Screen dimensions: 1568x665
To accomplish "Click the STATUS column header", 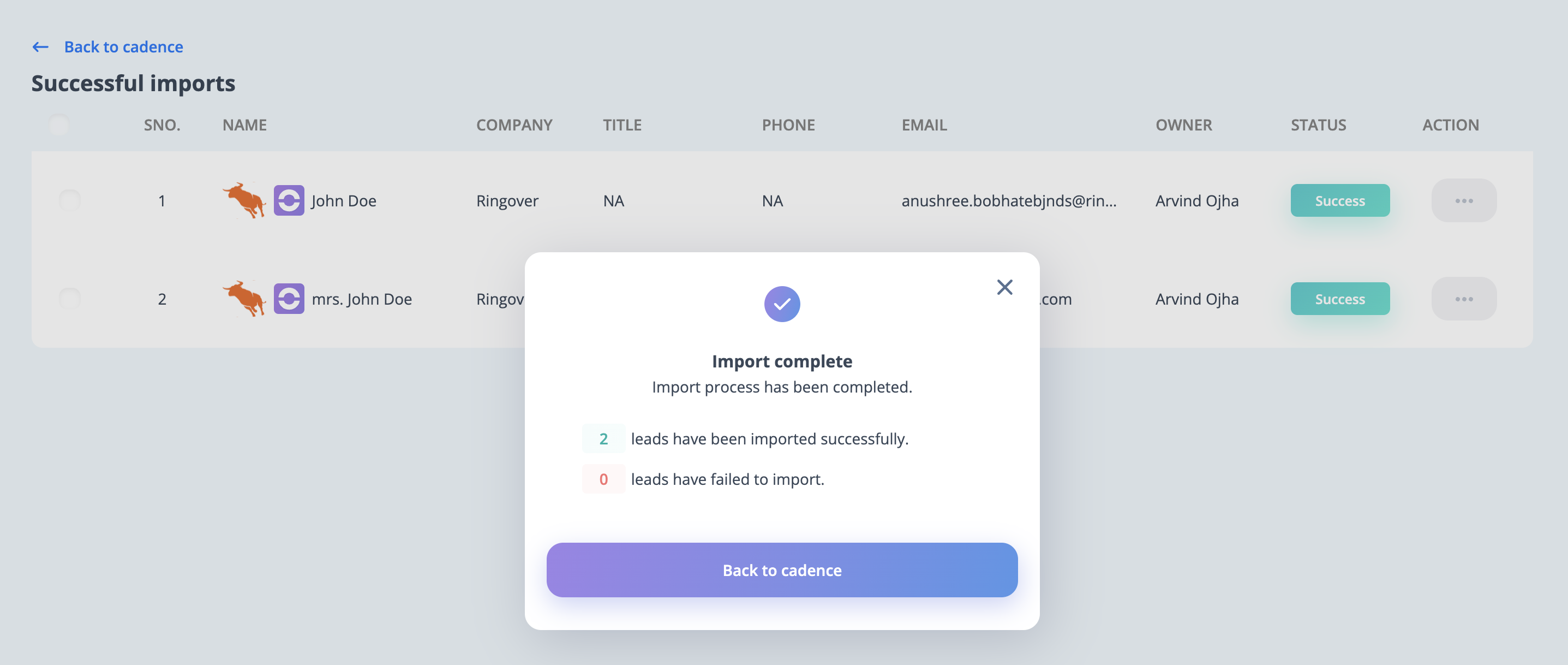I will [1319, 125].
